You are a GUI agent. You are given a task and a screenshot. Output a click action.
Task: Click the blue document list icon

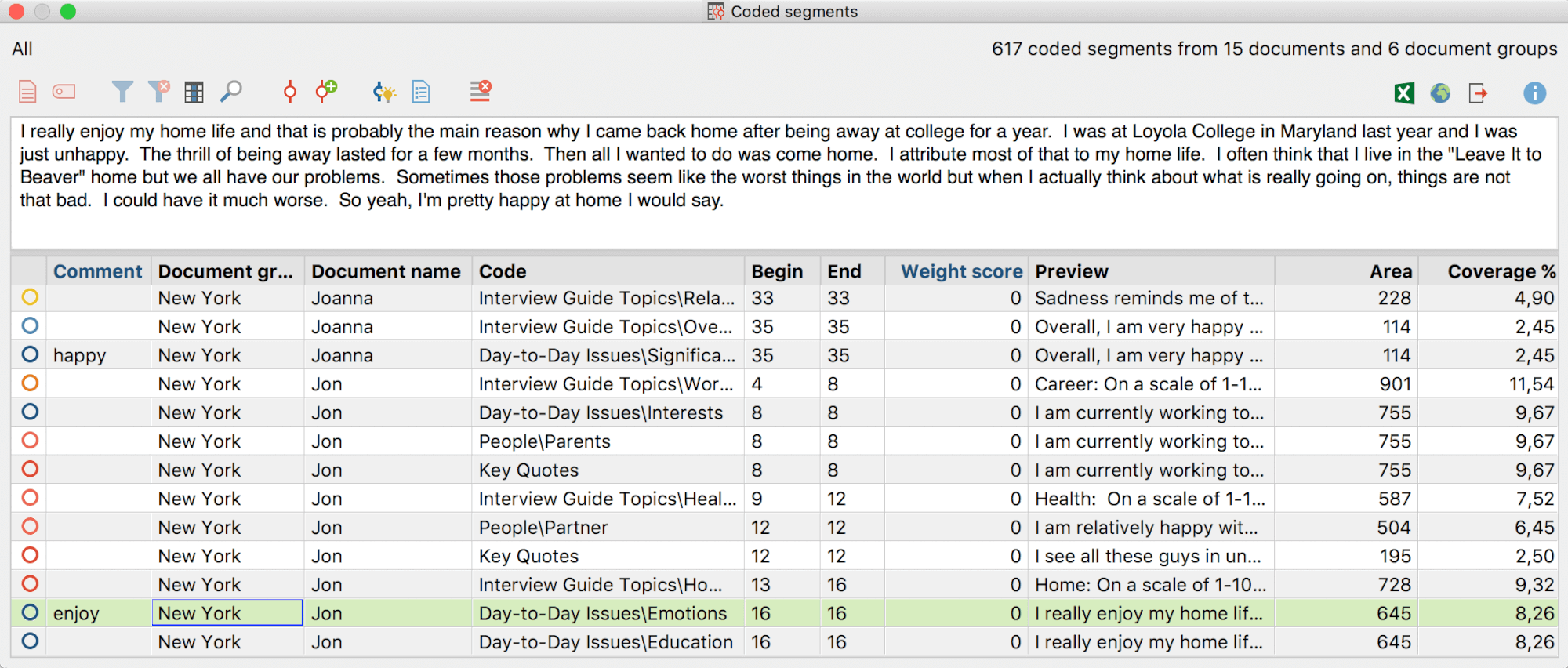[421, 92]
